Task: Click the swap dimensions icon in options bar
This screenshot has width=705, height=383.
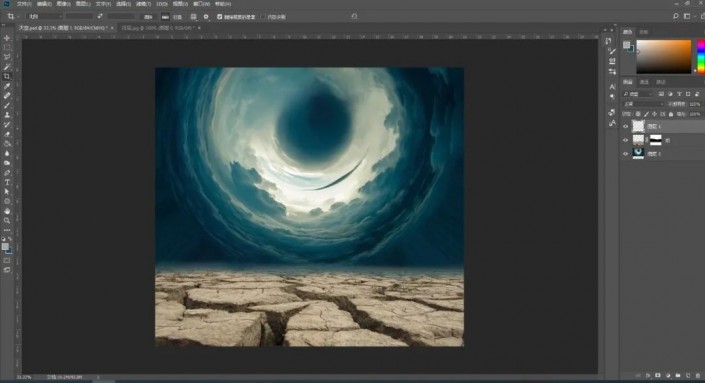Action: click(x=100, y=17)
